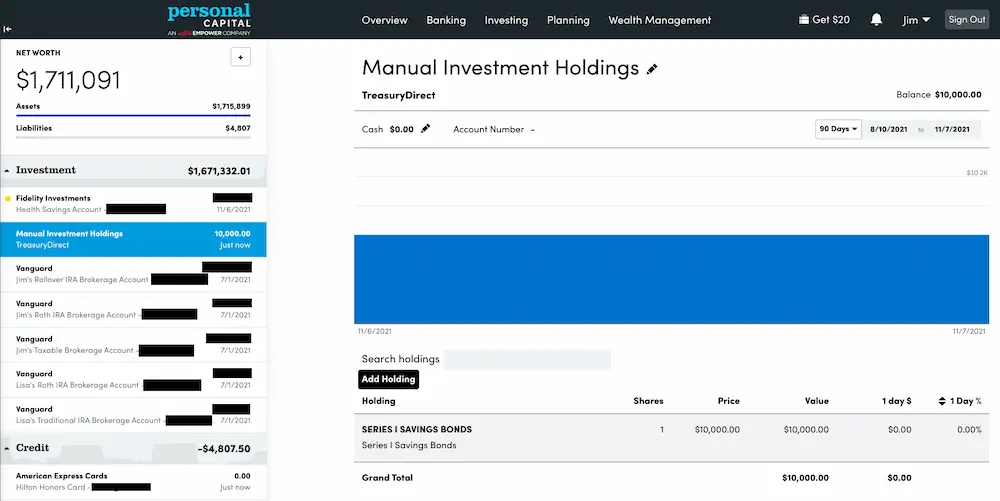1000x501 pixels.
Task: Sort by Price column header
Action: (x=728, y=401)
